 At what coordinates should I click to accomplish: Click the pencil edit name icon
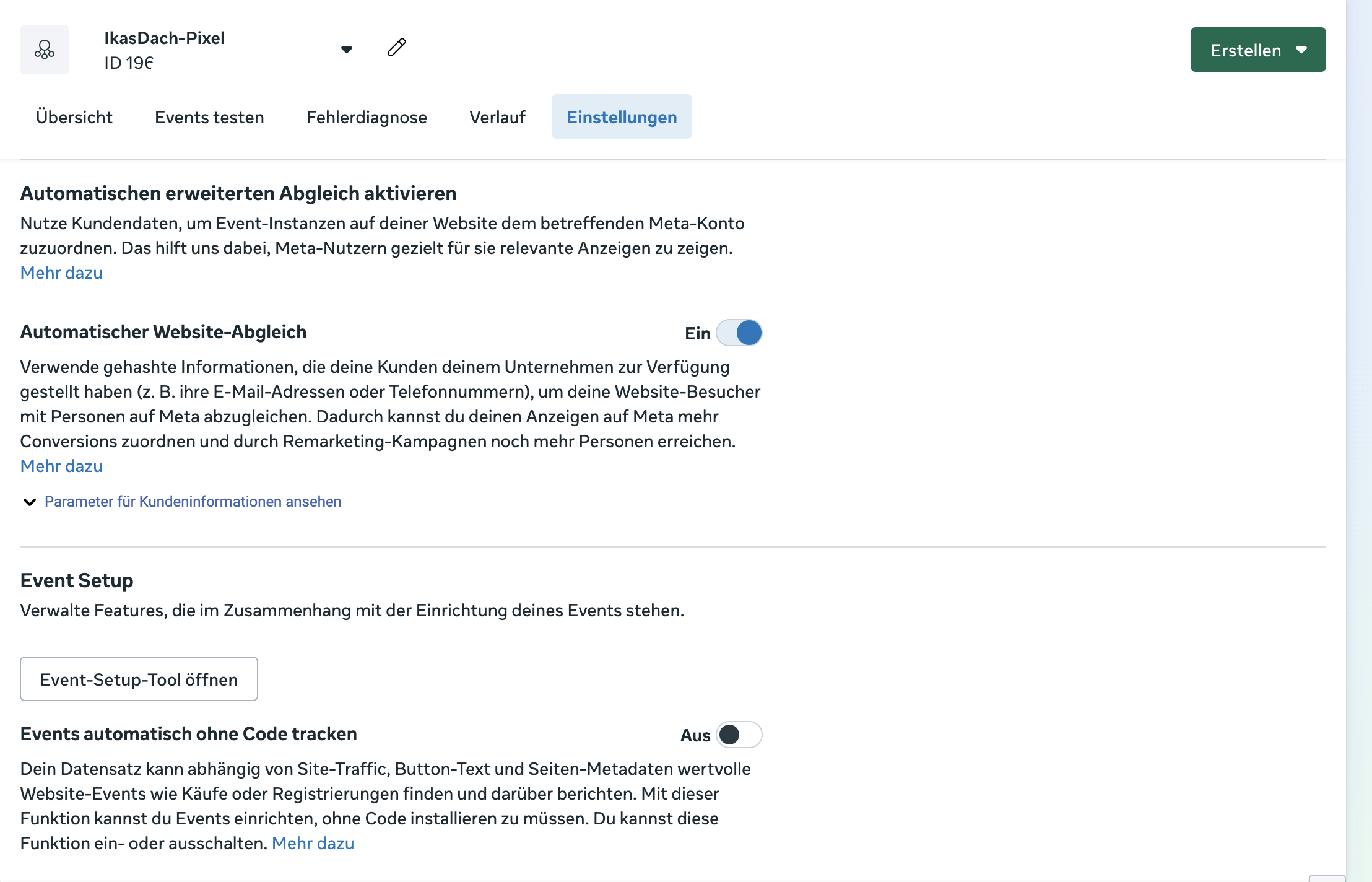pyautogui.click(x=397, y=47)
